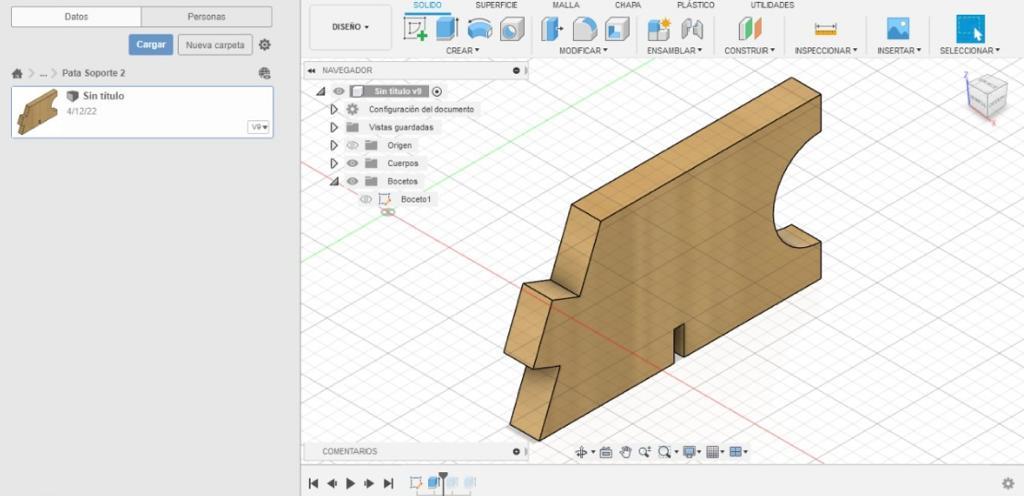Switch to the Personas tab
This screenshot has width=1024, height=496.
[206, 17]
